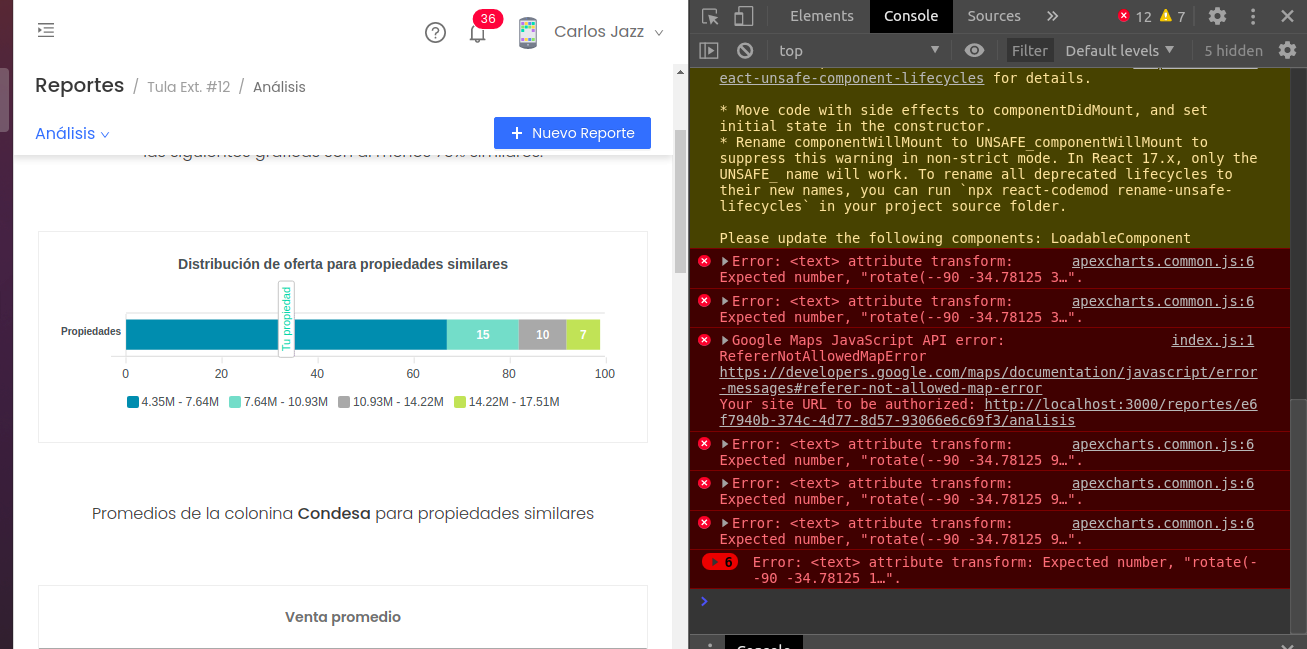Click the help question mark icon
This screenshot has height=649, width=1307.
(x=435, y=33)
